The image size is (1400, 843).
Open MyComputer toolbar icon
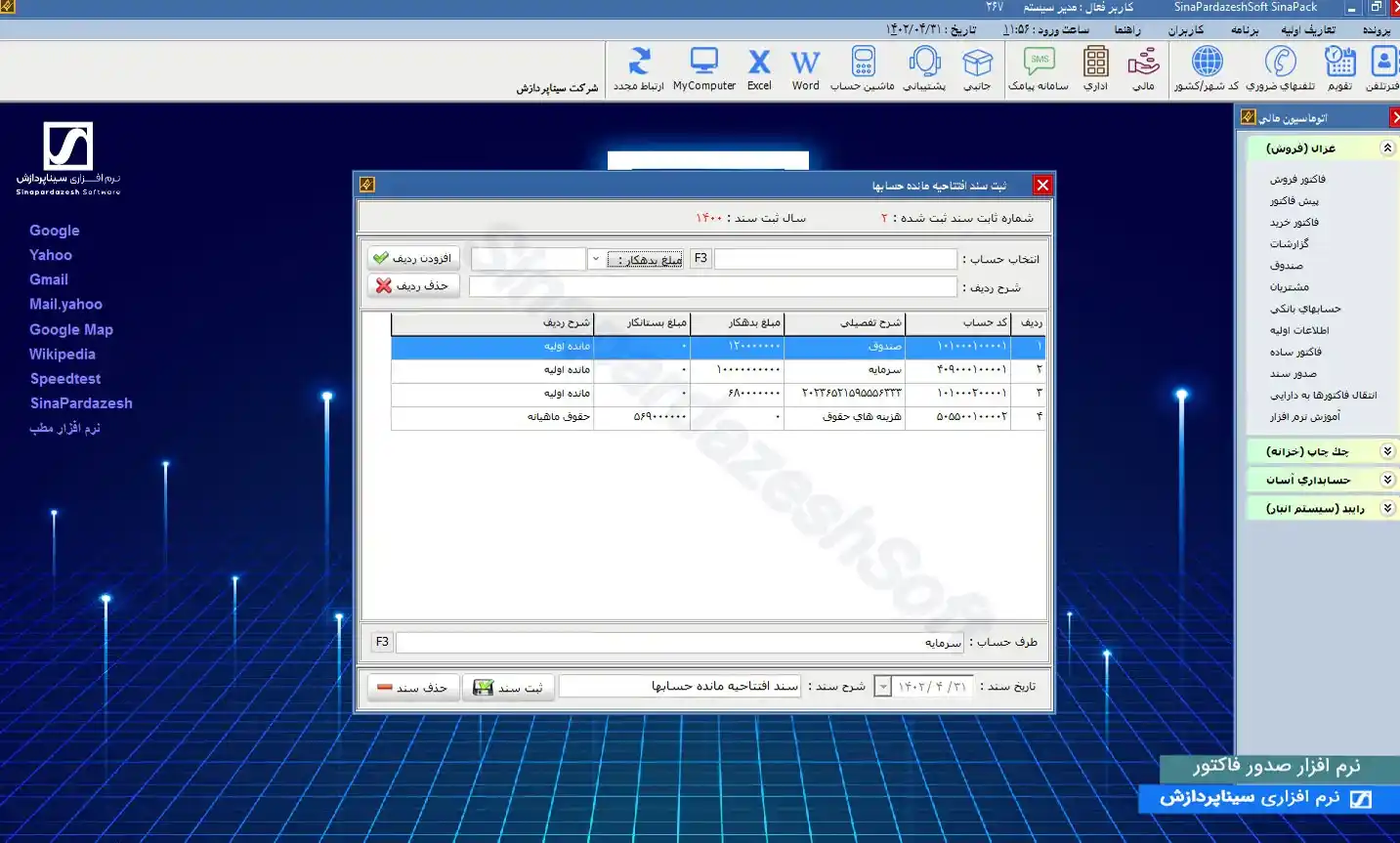pos(703,68)
